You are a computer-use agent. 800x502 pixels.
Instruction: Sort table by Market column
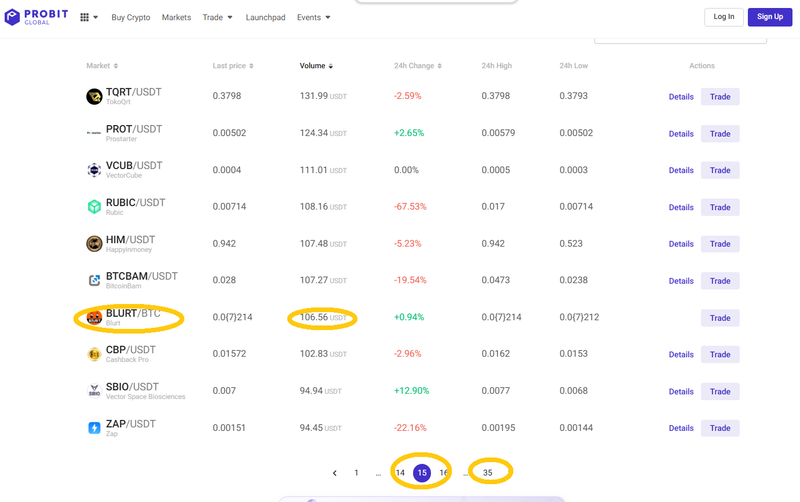(x=102, y=66)
